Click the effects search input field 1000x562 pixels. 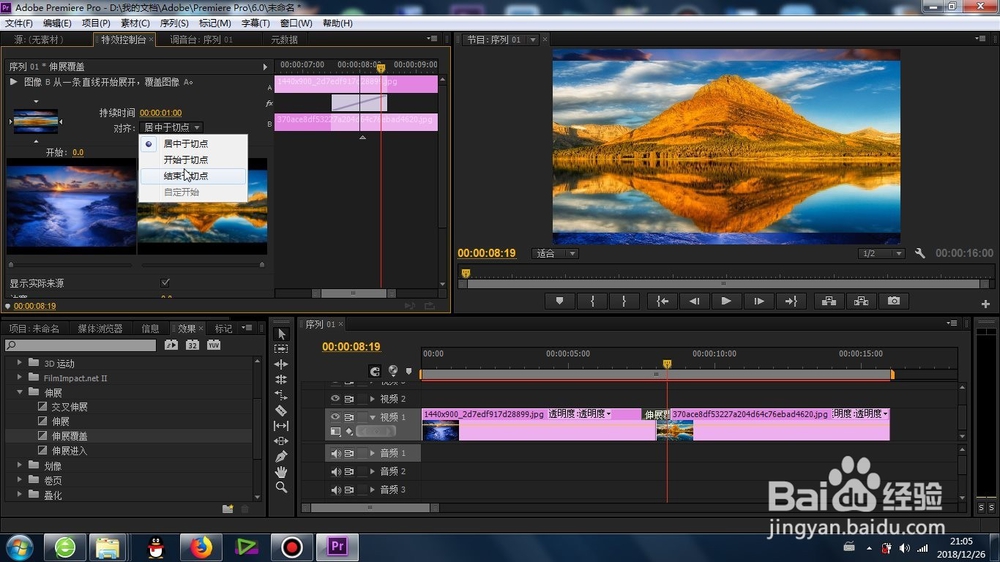[x=80, y=345]
